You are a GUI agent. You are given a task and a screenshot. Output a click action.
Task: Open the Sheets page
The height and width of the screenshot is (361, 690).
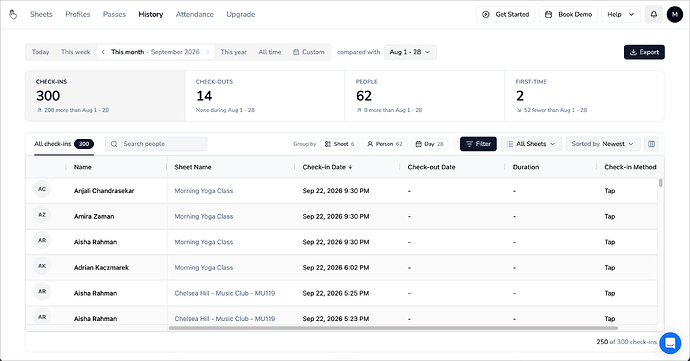41,15
